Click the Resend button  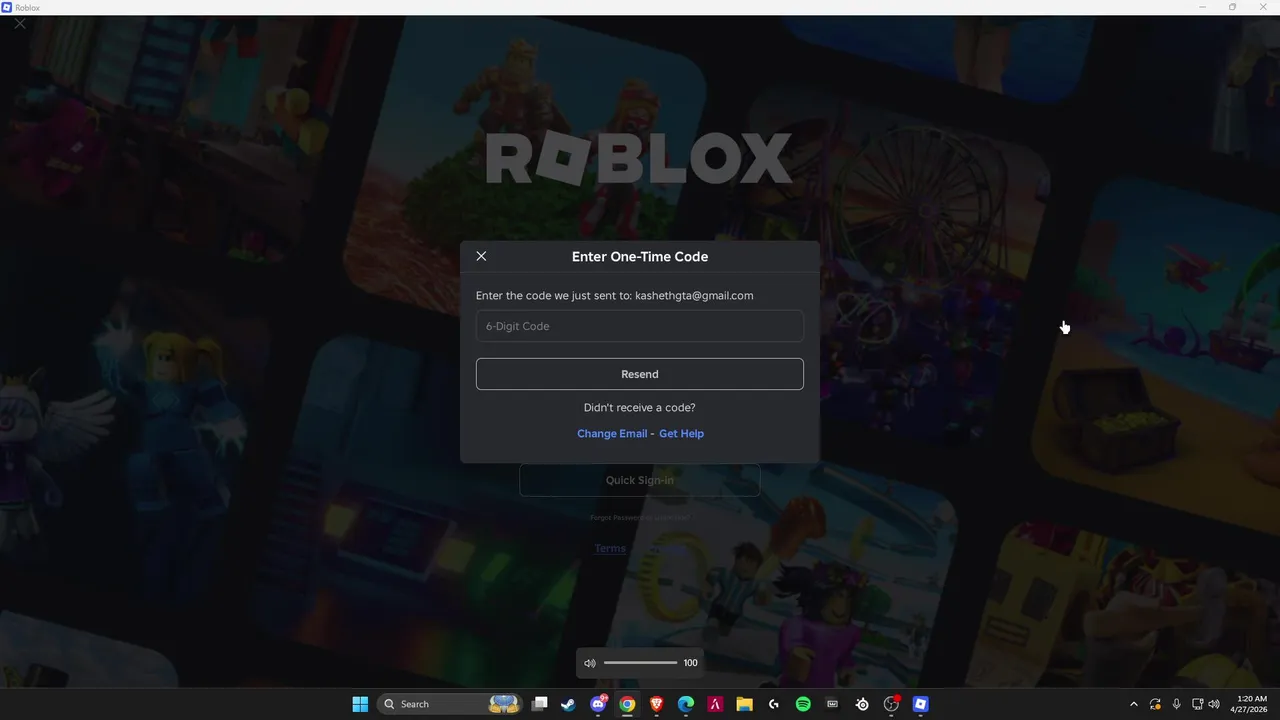tap(640, 374)
